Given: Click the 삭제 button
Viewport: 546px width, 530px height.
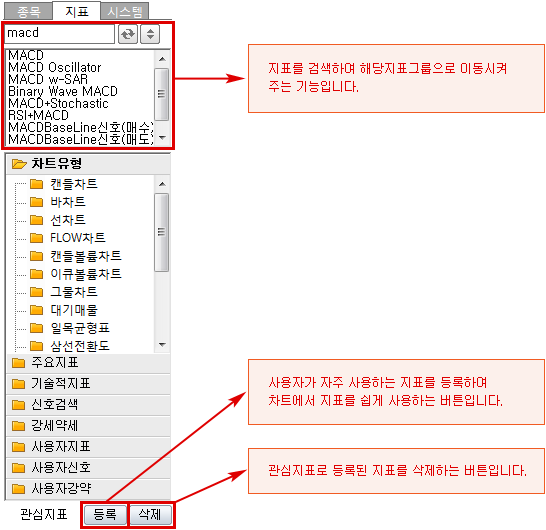Looking at the screenshot, I should [x=150, y=514].
